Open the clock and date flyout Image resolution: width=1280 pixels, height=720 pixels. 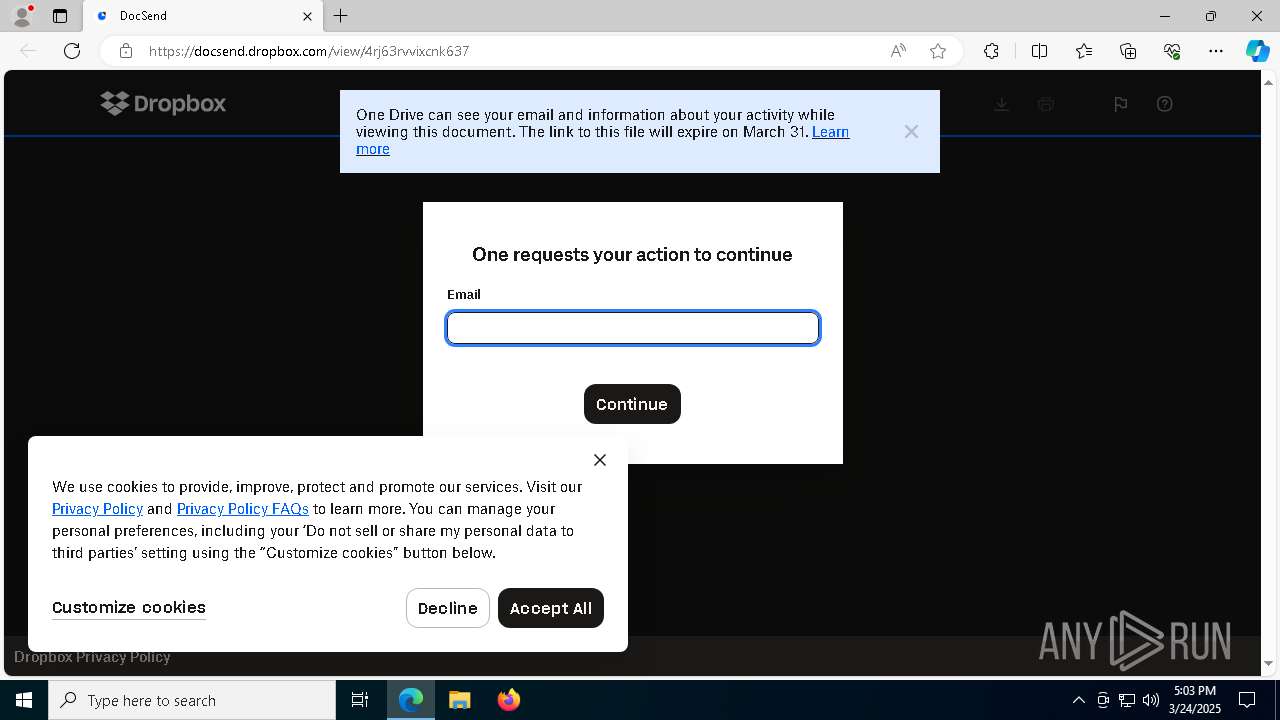(x=1195, y=700)
